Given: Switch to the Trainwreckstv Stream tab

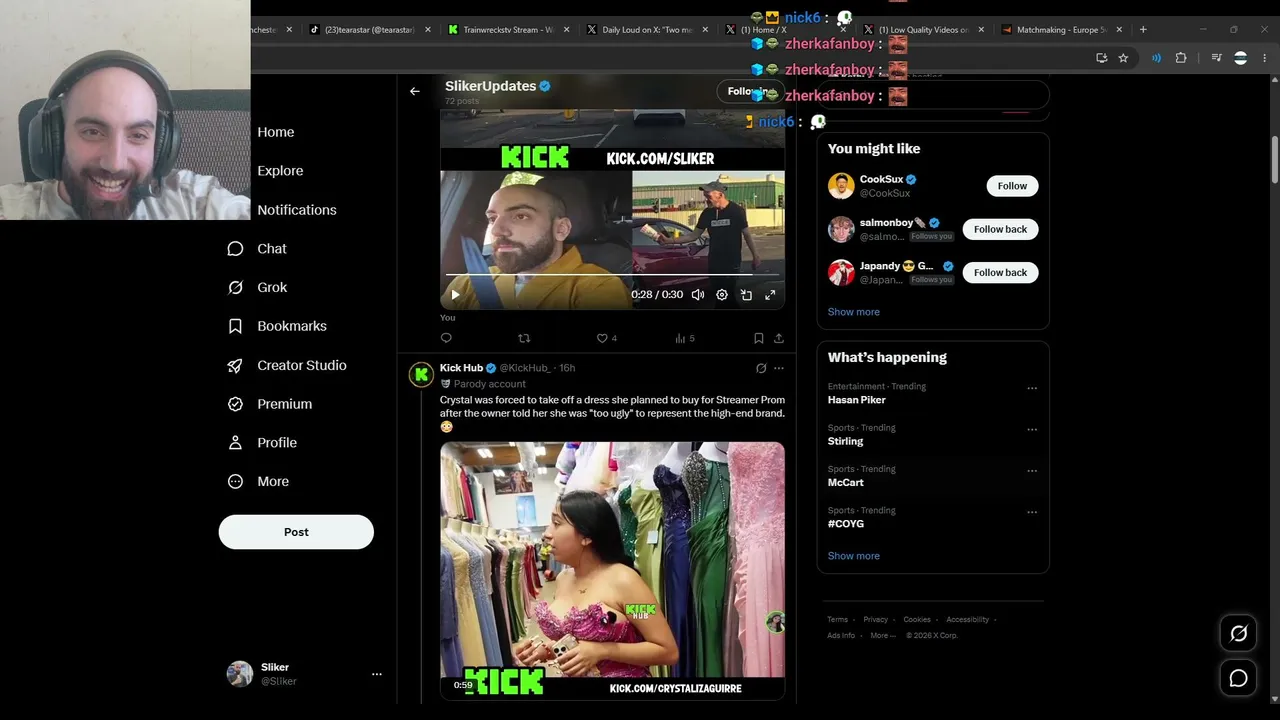Looking at the screenshot, I should point(509,30).
